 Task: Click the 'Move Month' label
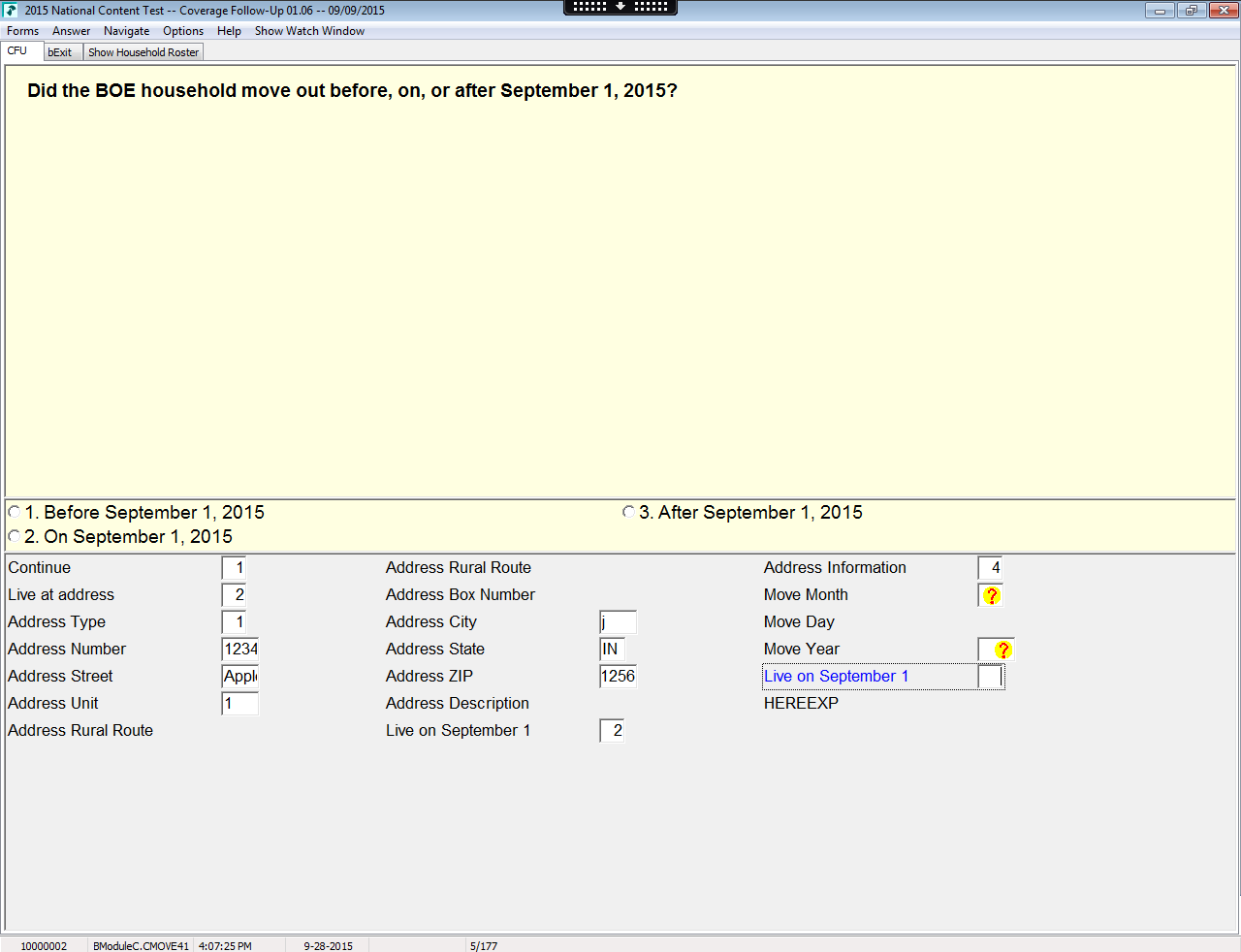(x=806, y=595)
